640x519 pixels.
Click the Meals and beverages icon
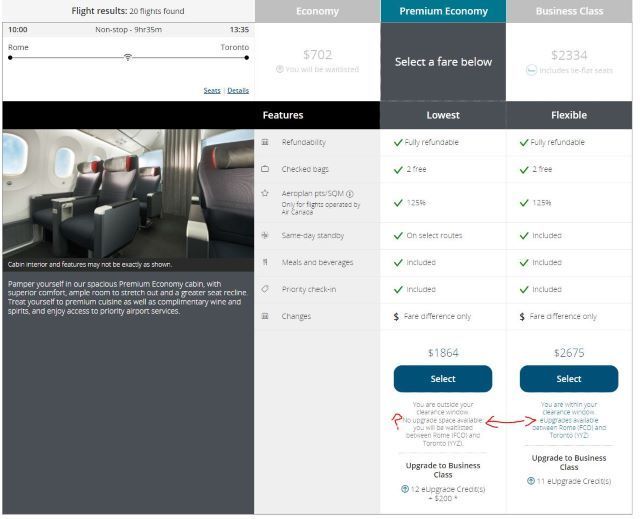[x=265, y=262]
